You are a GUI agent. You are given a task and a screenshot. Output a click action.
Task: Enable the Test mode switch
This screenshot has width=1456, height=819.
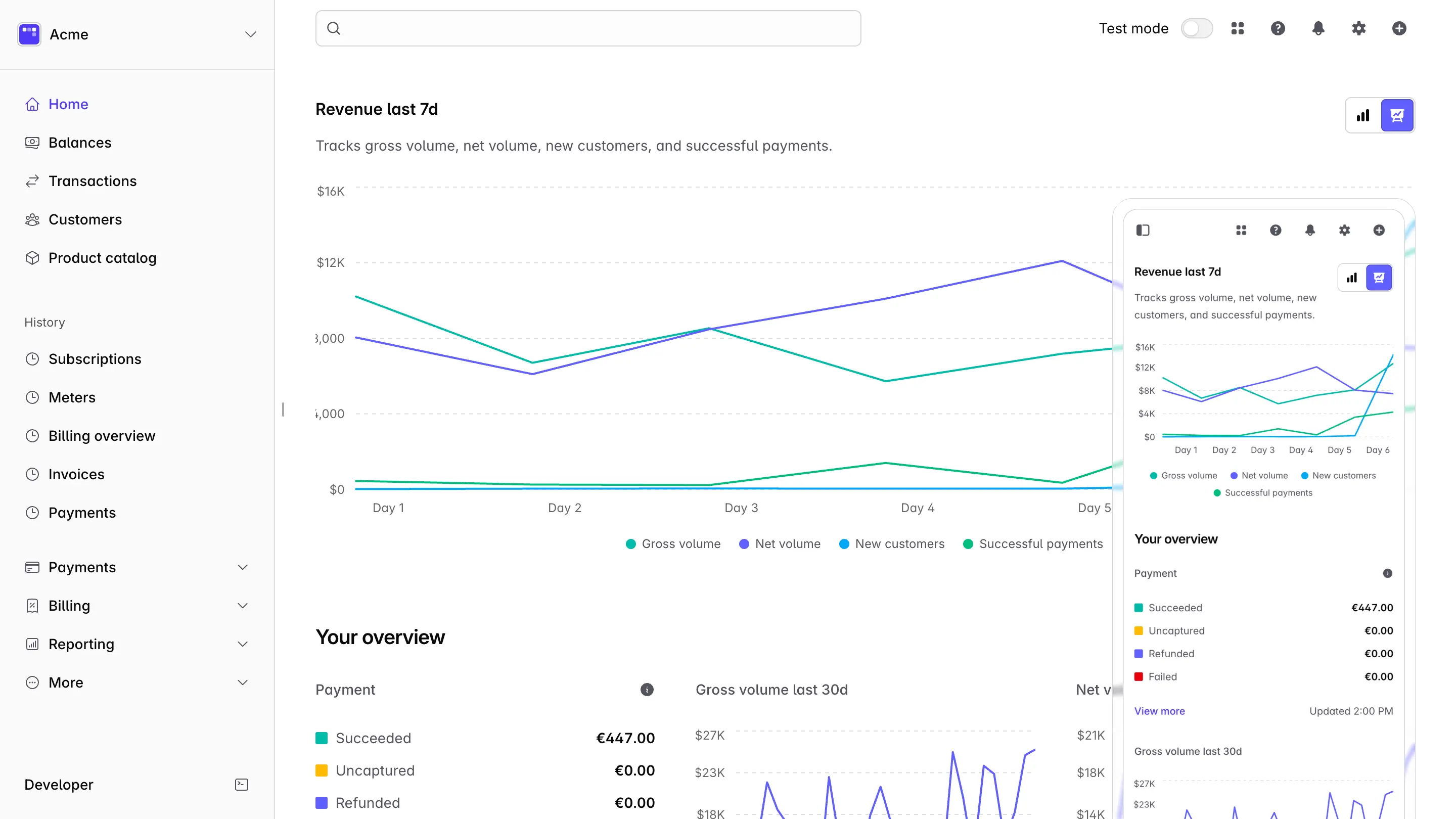point(1197,28)
